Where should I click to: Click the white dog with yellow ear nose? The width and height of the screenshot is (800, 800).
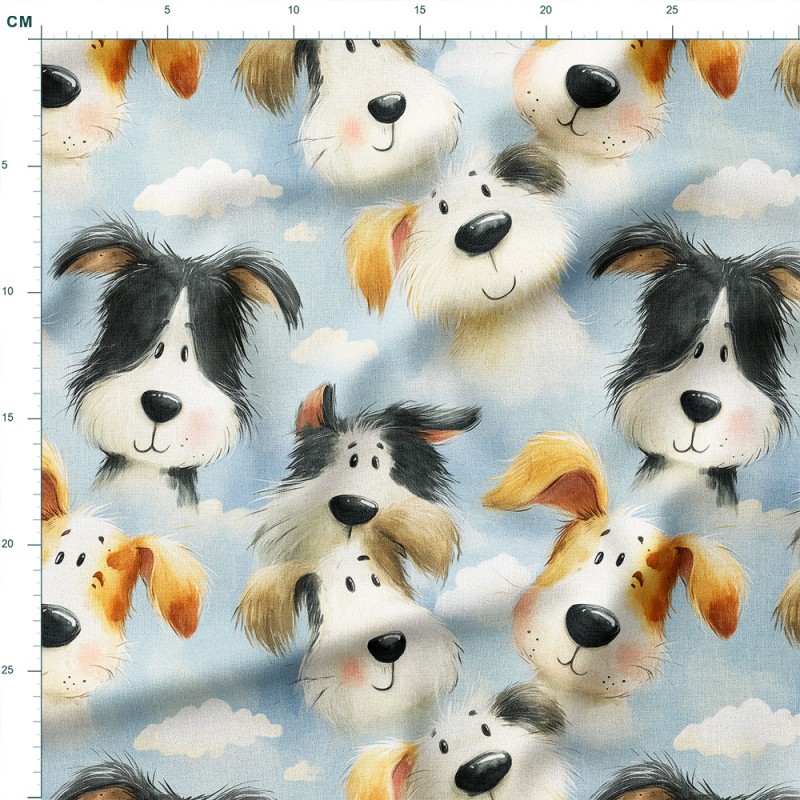coord(483,233)
